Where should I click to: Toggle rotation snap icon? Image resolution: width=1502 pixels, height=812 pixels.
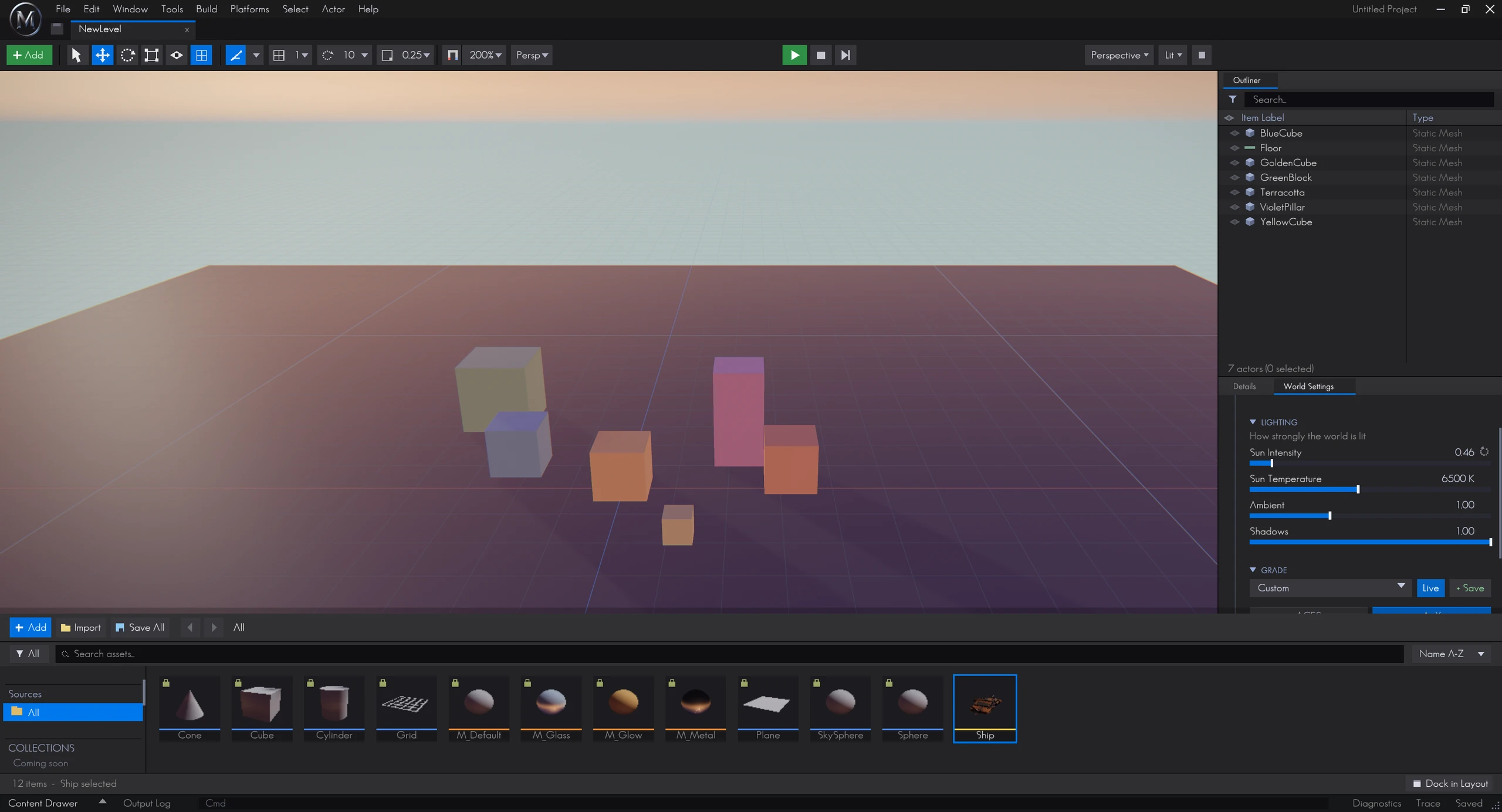[x=328, y=55]
